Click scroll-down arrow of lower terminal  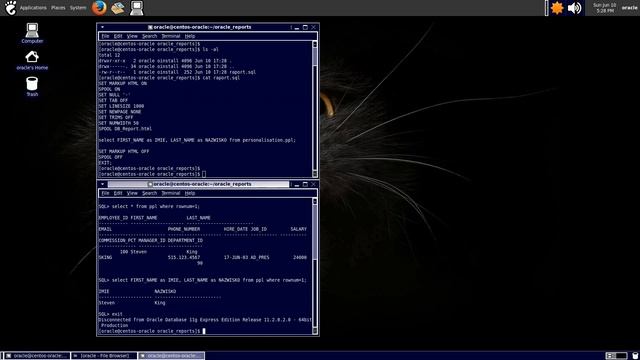315,331
